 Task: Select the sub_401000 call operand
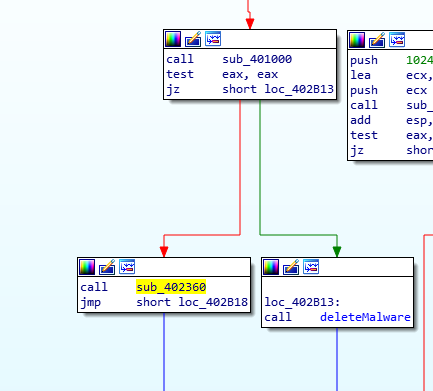tap(257, 59)
